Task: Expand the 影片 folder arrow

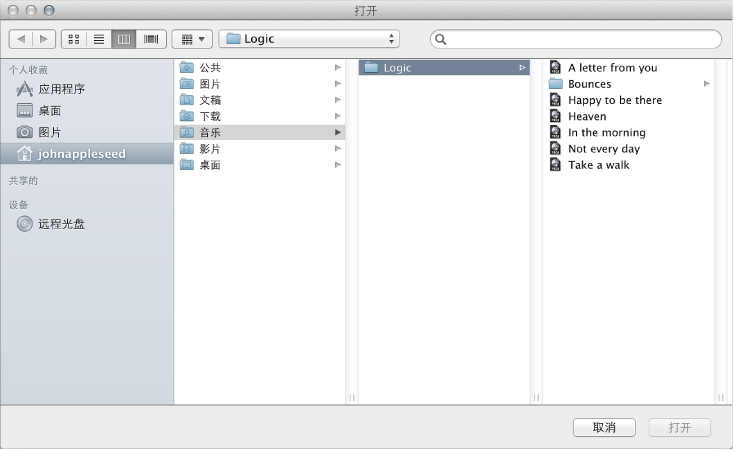Action: pos(338,149)
